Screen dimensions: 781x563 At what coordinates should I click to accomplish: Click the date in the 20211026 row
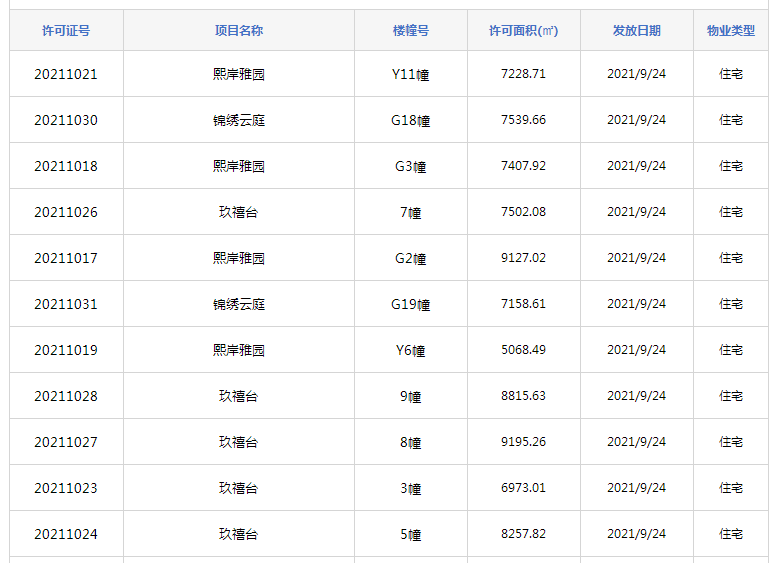point(637,212)
